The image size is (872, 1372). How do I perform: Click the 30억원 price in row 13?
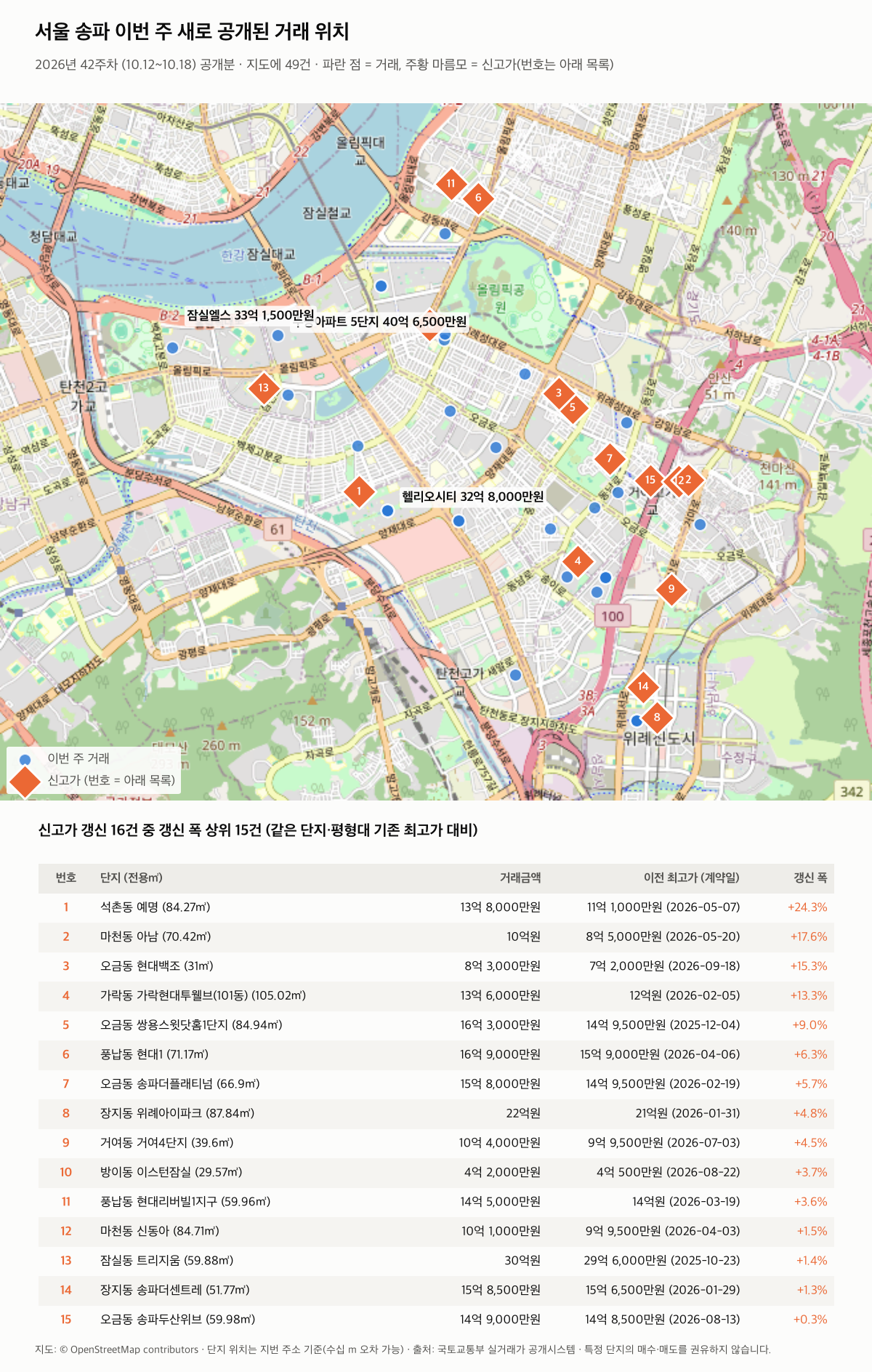(x=522, y=1261)
